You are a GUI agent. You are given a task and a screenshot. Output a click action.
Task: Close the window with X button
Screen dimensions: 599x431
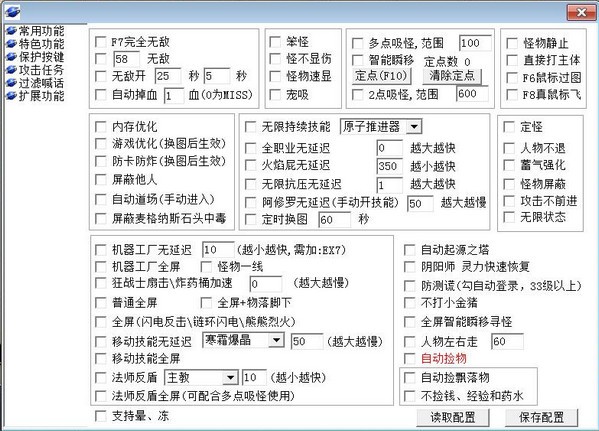point(581,12)
